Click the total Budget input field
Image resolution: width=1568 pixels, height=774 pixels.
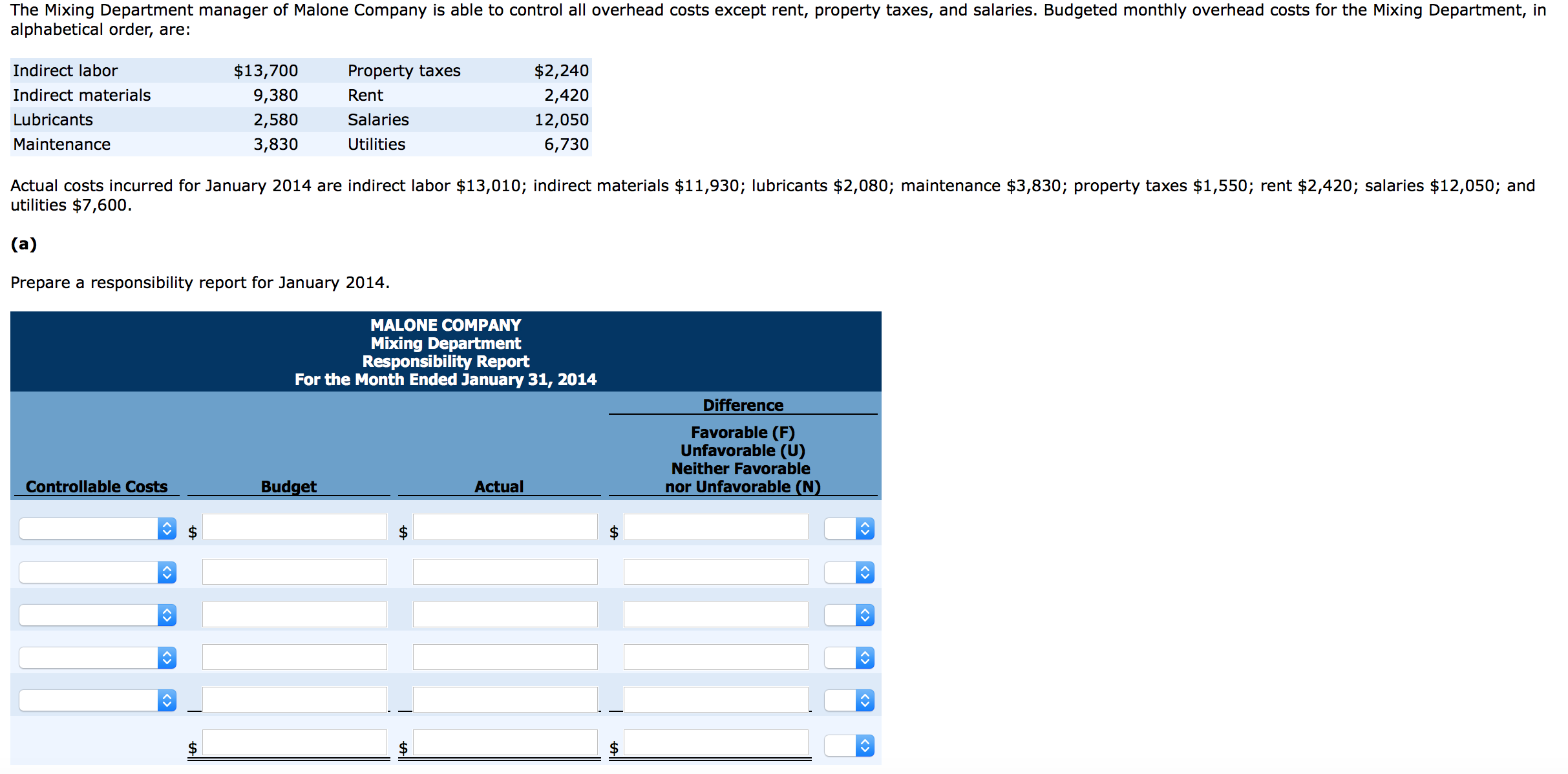[294, 742]
